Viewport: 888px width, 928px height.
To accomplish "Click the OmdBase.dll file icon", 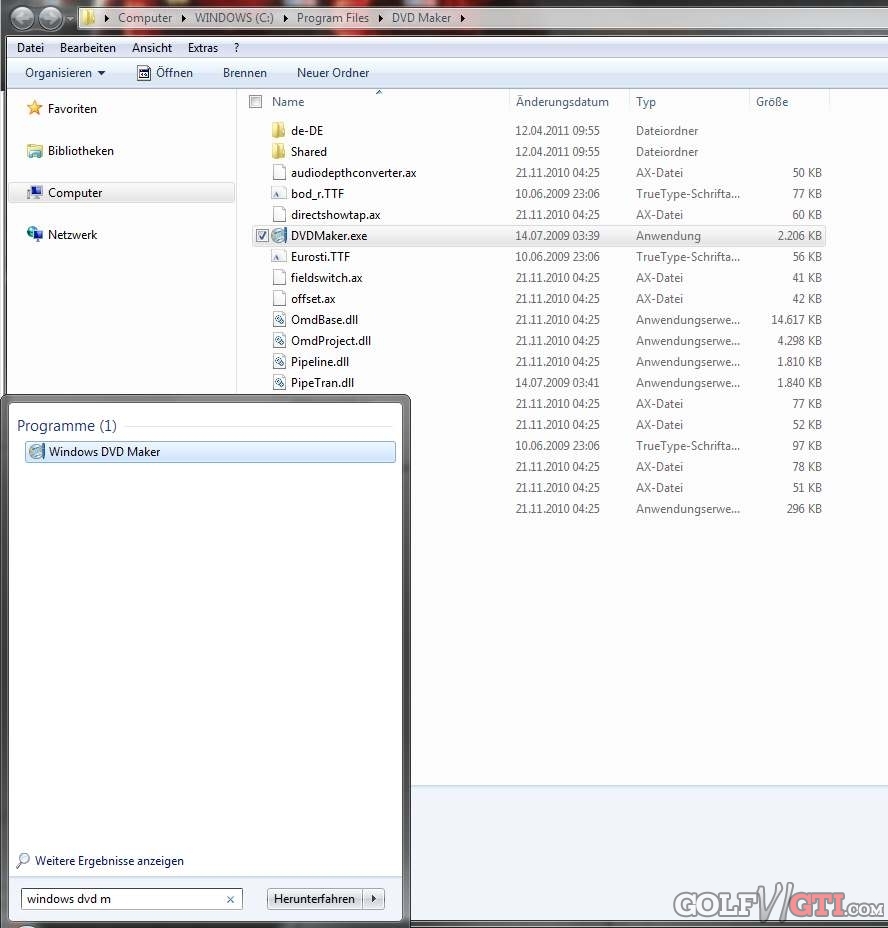I will (279, 320).
